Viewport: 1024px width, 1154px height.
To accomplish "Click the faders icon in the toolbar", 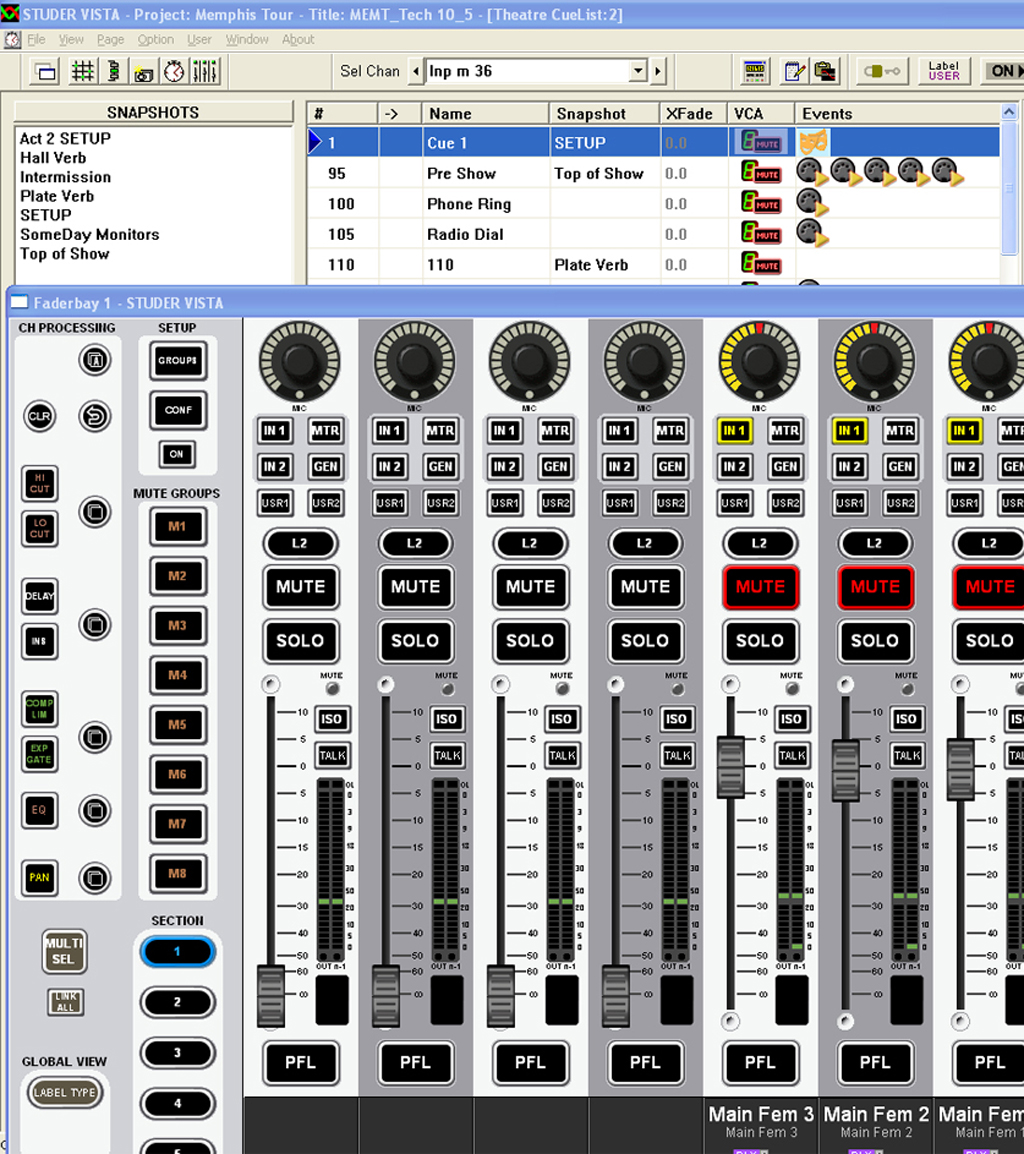I will 204,71.
